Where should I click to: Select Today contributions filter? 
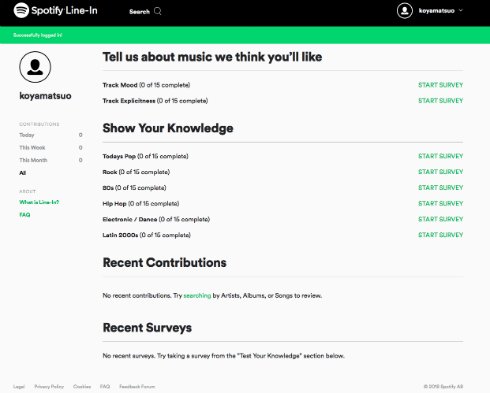pyautogui.click(x=27, y=135)
